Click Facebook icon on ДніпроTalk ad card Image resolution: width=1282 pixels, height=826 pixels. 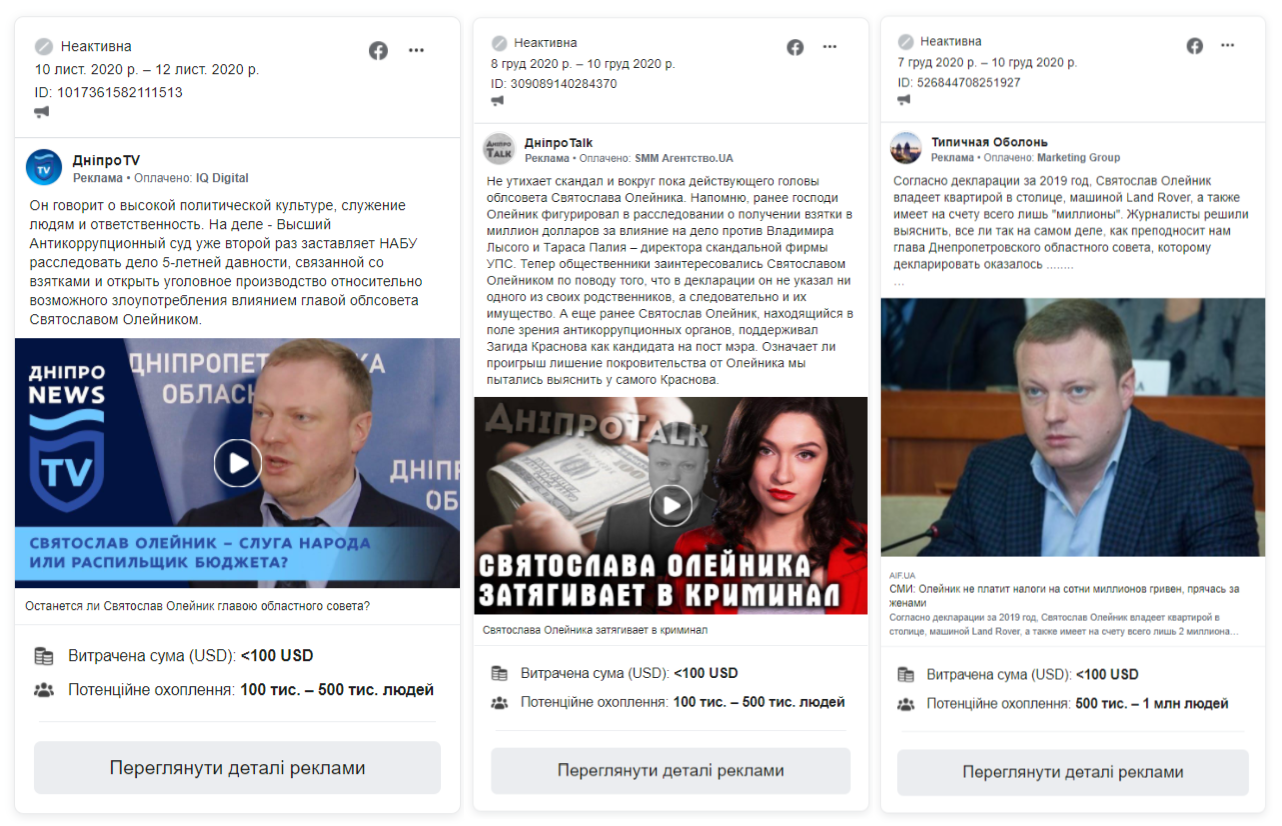[795, 47]
